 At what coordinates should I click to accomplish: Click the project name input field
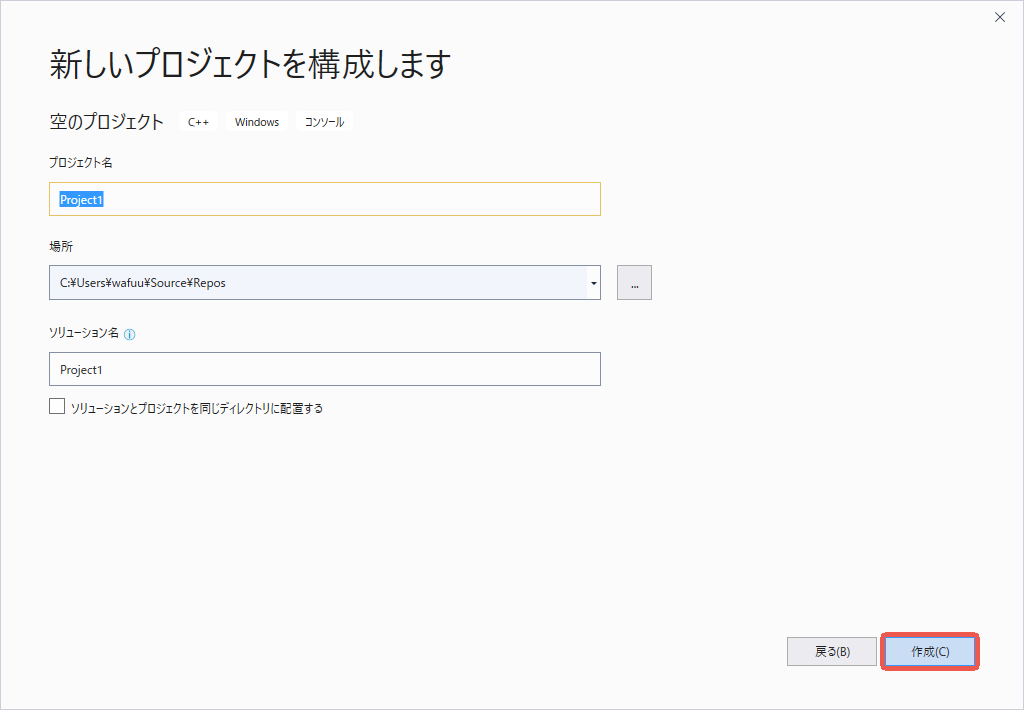pyautogui.click(x=324, y=199)
